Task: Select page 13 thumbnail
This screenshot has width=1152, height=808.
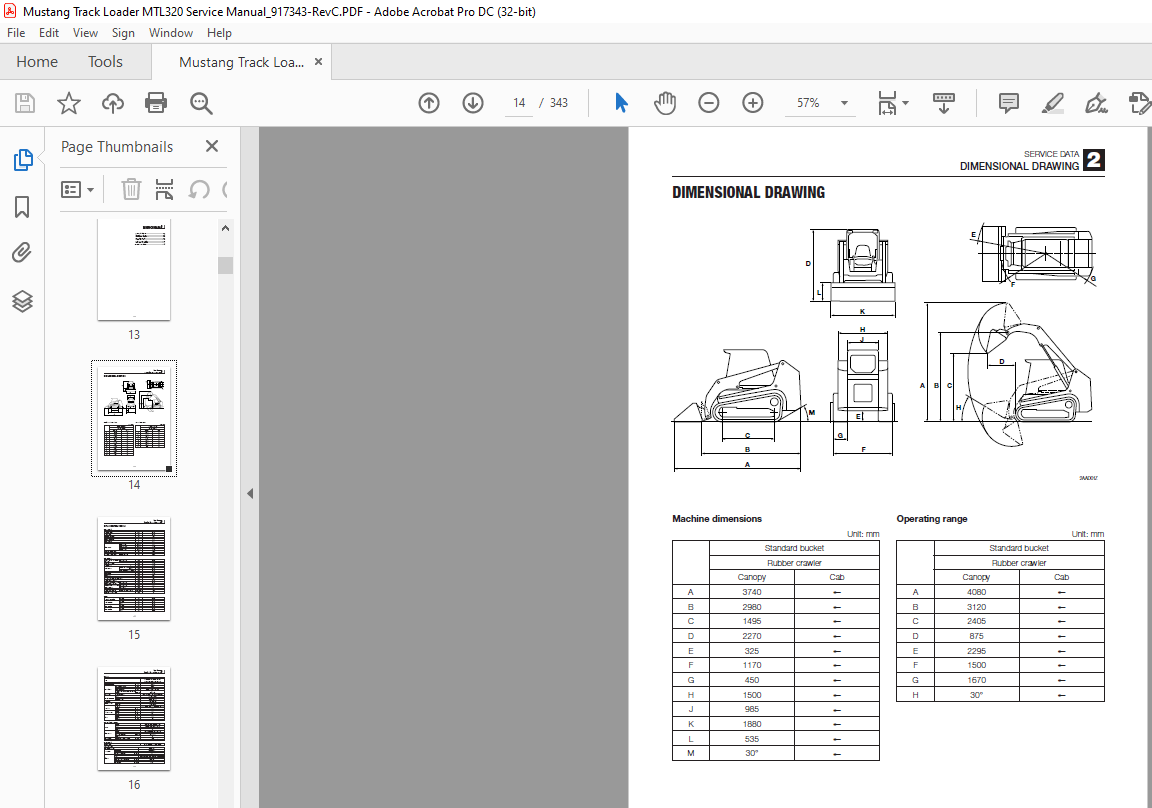Action: [134, 270]
